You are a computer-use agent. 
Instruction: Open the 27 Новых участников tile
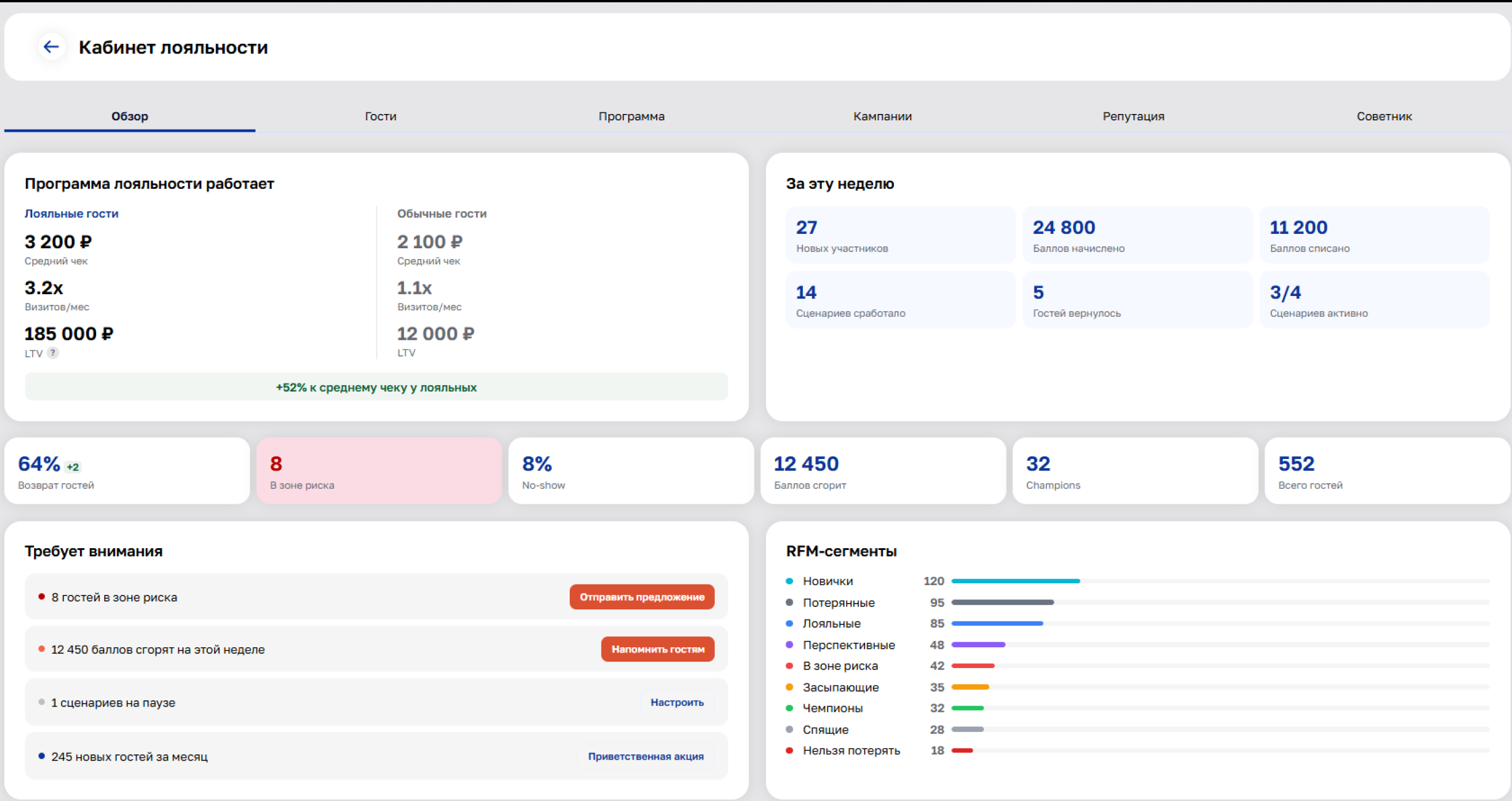click(x=900, y=235)
